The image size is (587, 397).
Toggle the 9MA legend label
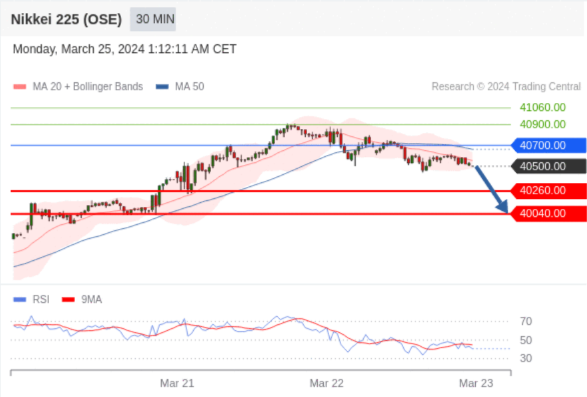[92, 299]
